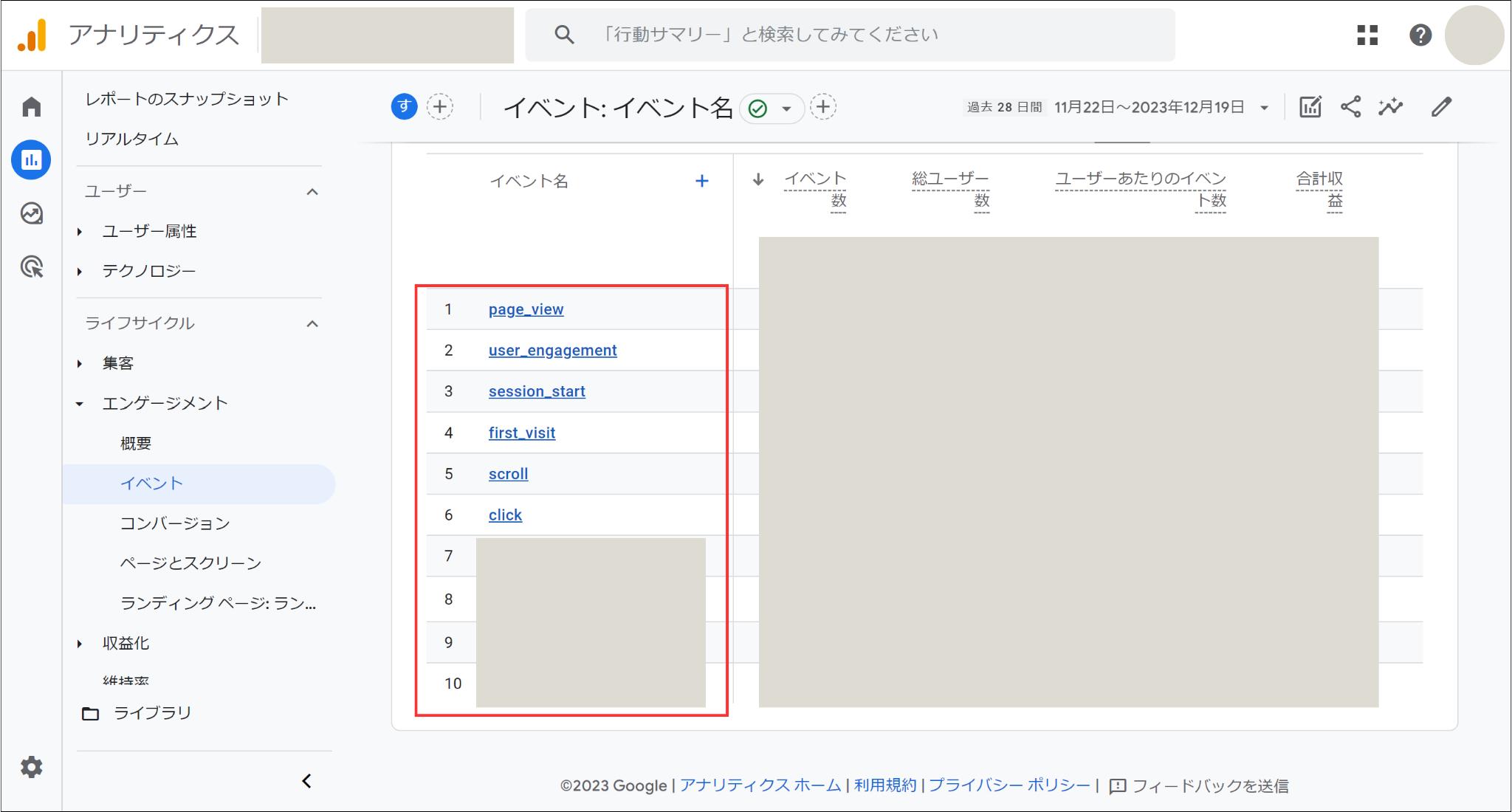Screen dimensions: 1512x812
Task: Add filter plus icon beside report title
Action: (823, 107)
